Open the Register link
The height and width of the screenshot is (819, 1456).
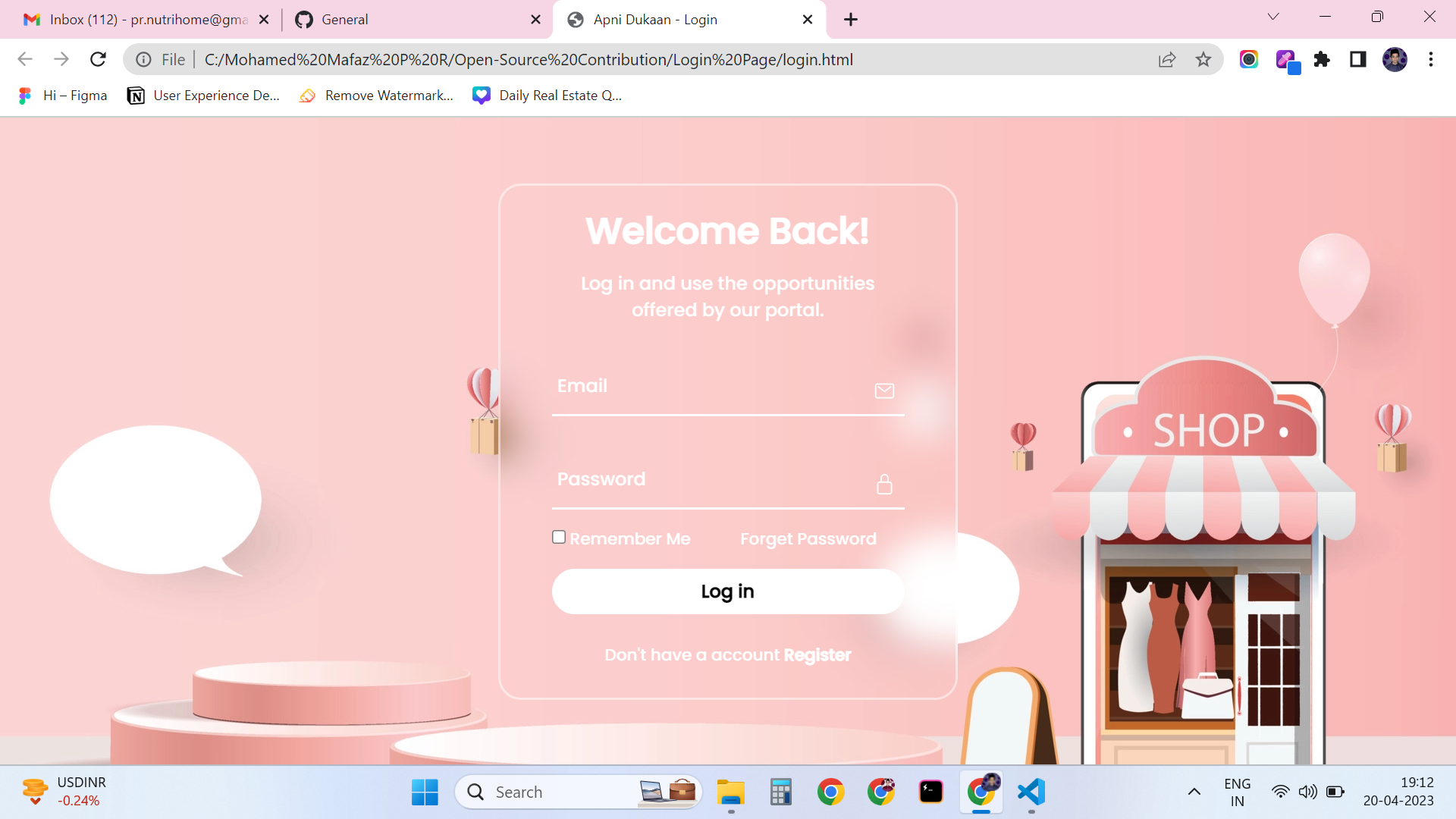[x=817, y=654]
